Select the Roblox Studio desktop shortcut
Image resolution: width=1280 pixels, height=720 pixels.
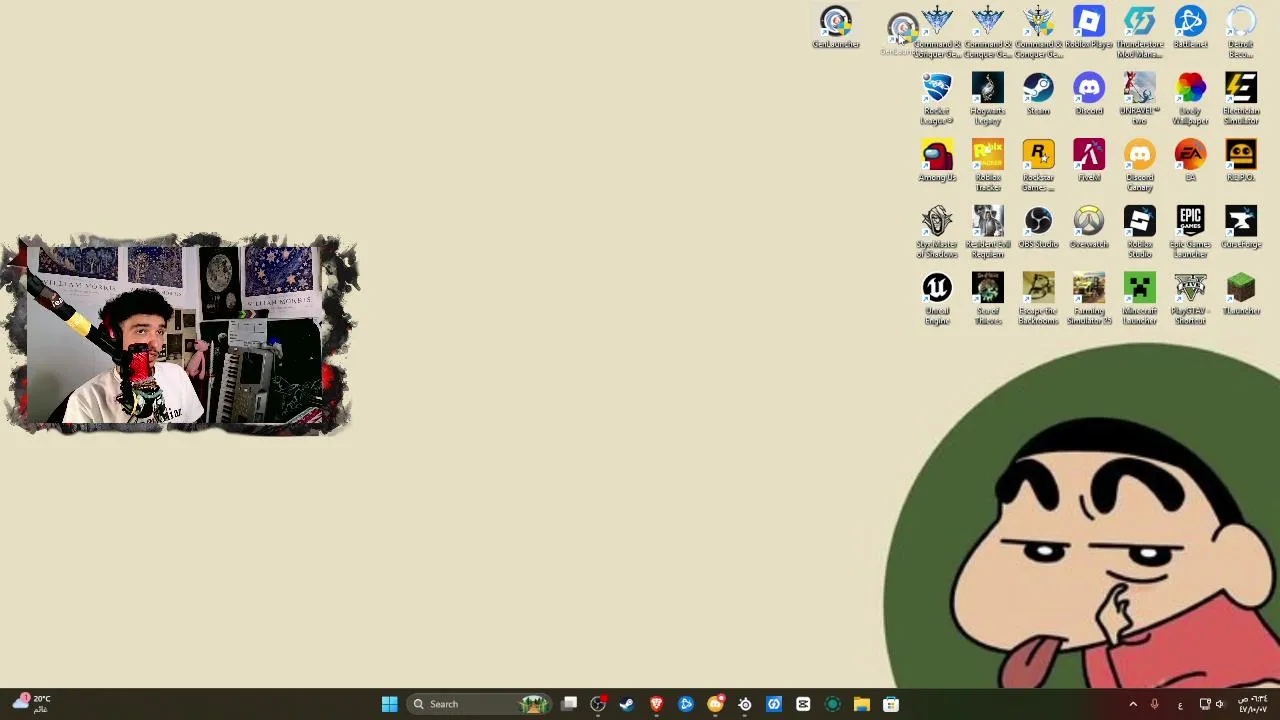[1140, 232]
